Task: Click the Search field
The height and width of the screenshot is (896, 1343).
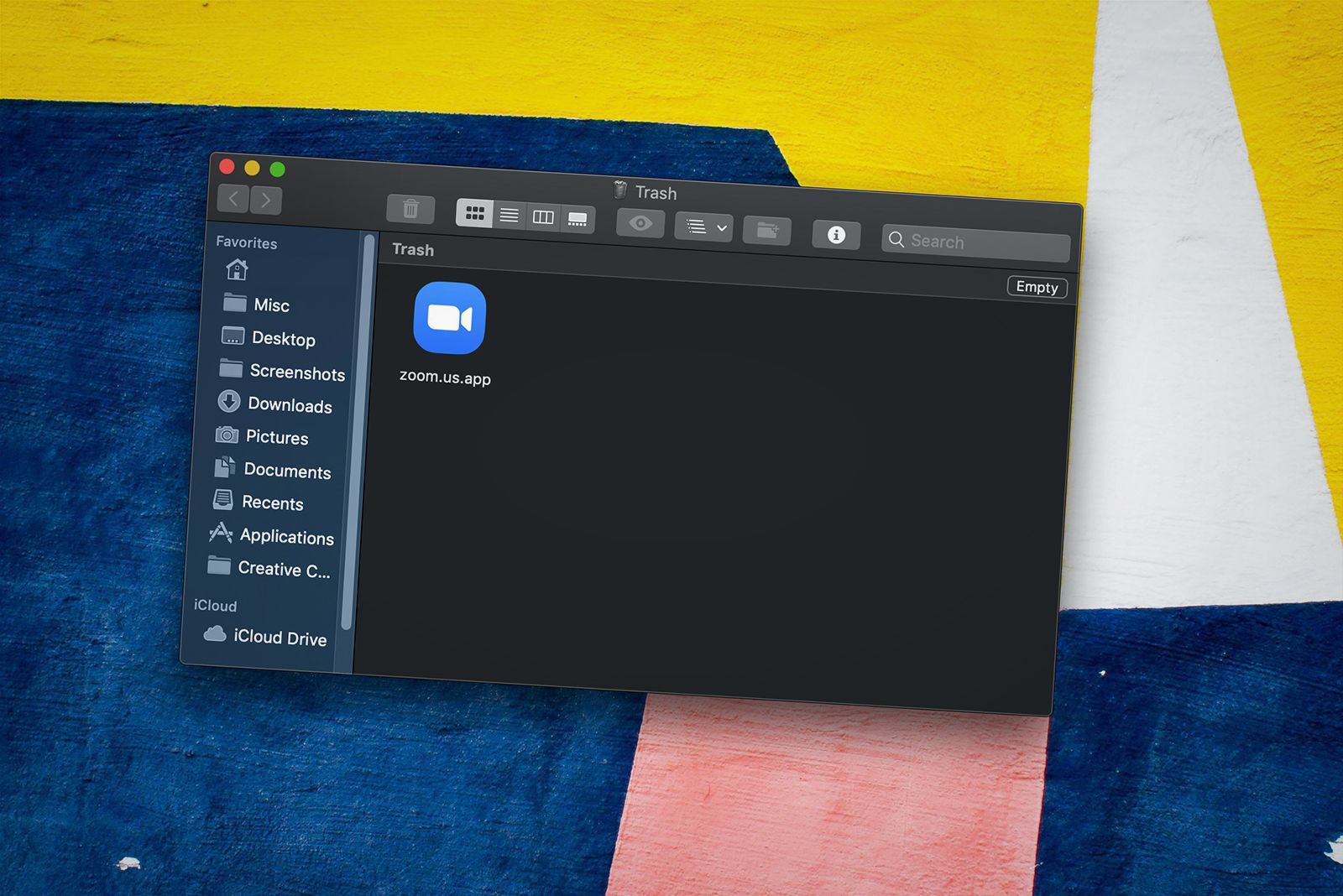Action: tap(976, 242)
